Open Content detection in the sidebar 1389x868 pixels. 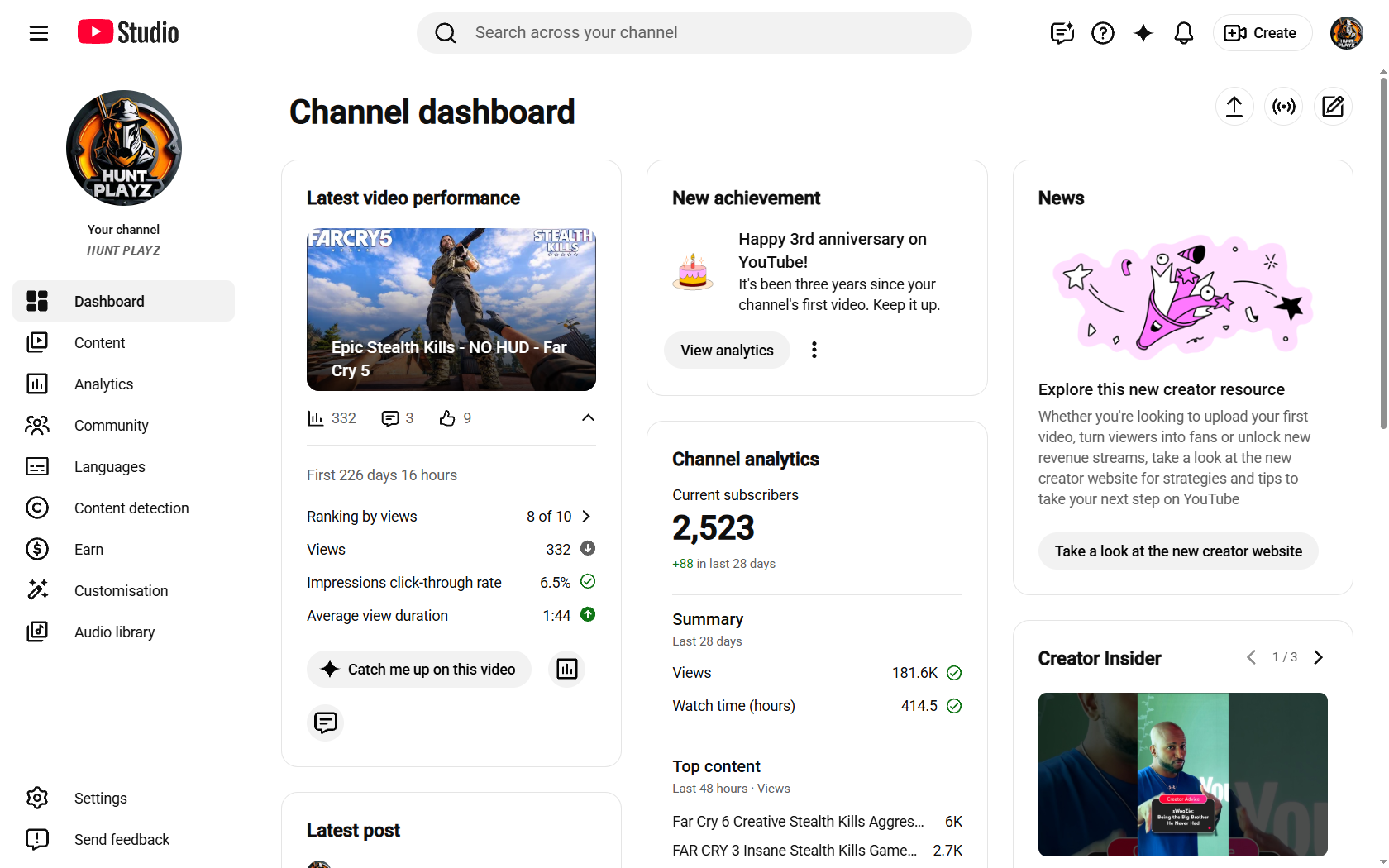click(x=124, y=508)
